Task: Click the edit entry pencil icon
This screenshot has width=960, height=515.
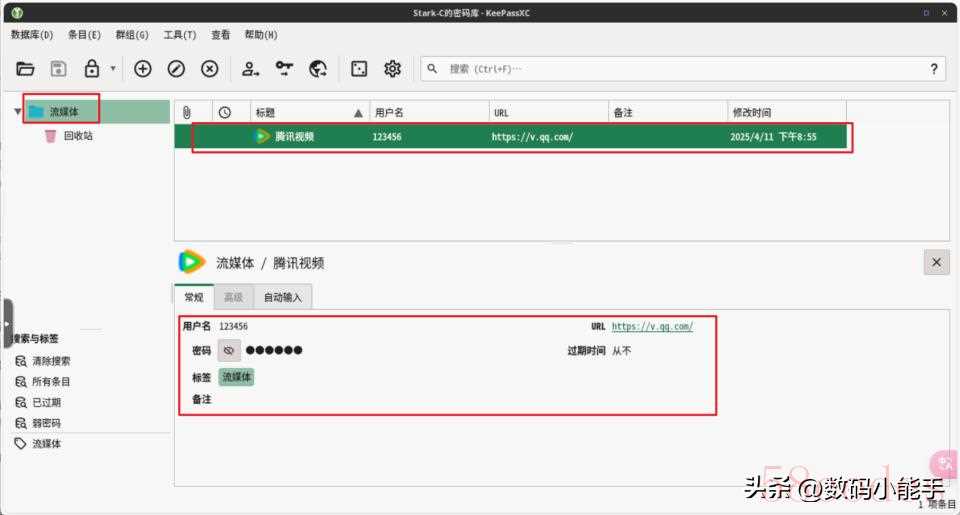Action: coord(176,69)
